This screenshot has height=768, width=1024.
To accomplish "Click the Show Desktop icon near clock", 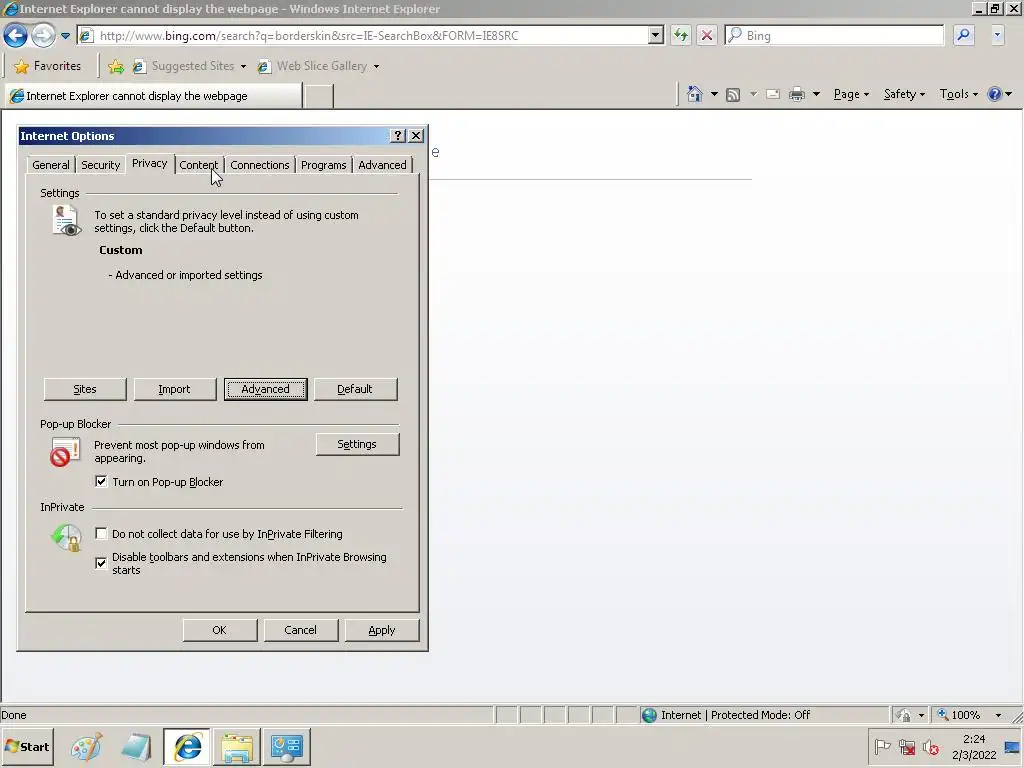I will tap(1013, 747).
